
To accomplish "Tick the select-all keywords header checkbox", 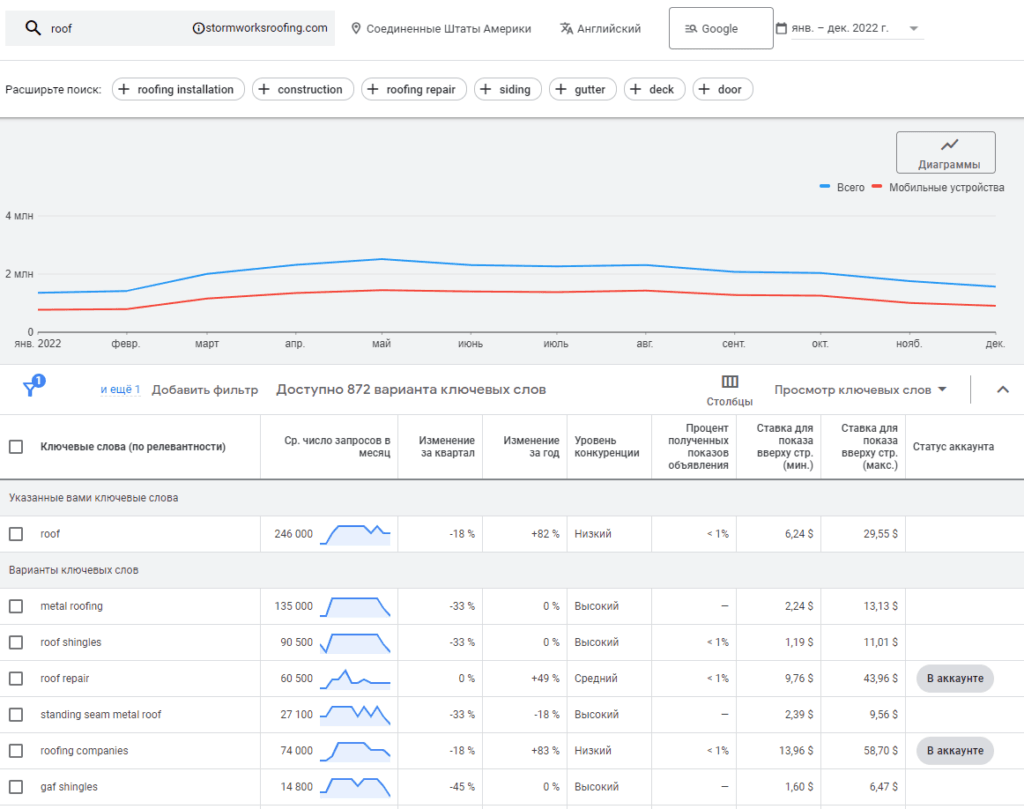I will tap(16, 447).
